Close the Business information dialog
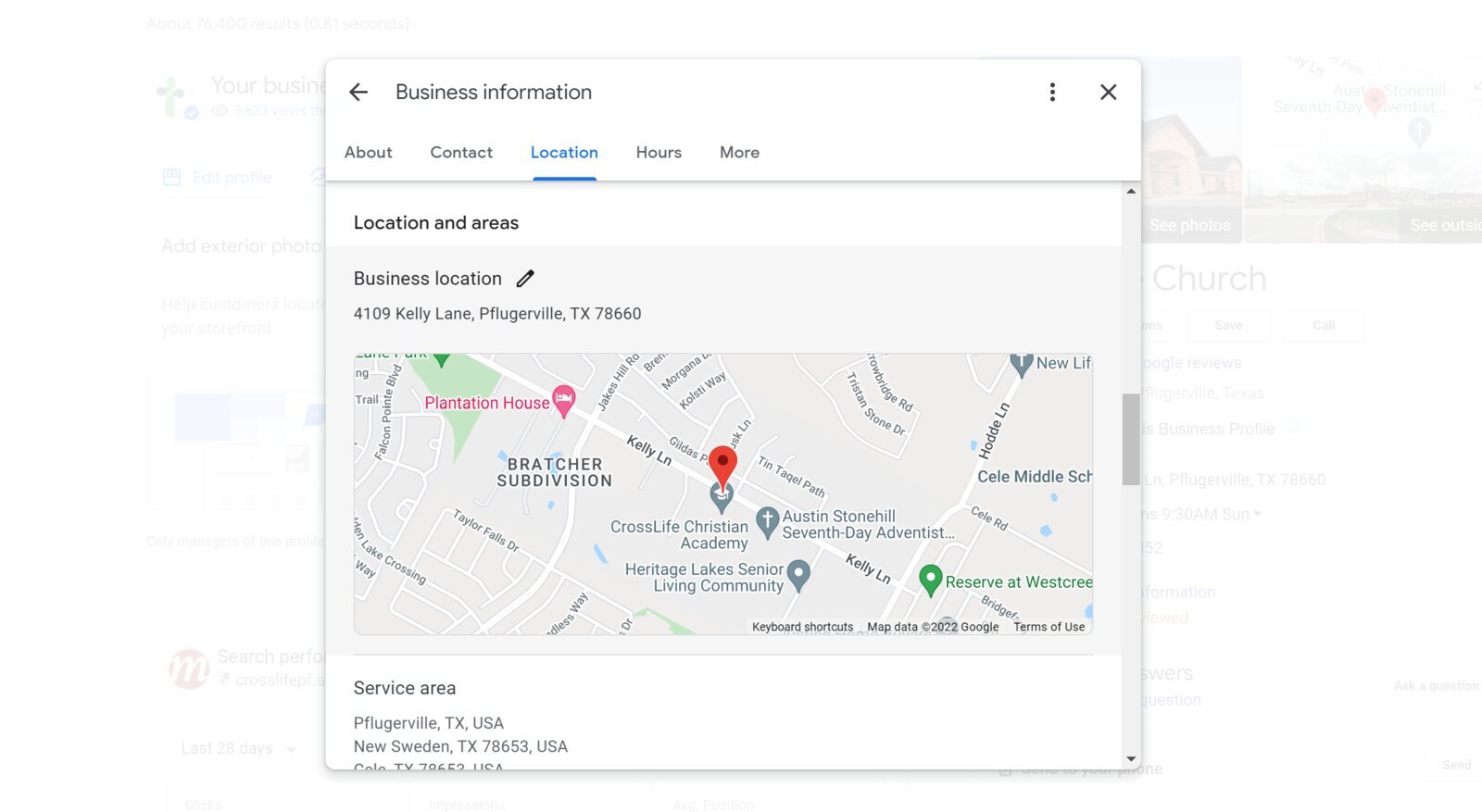 point(1108,92)
